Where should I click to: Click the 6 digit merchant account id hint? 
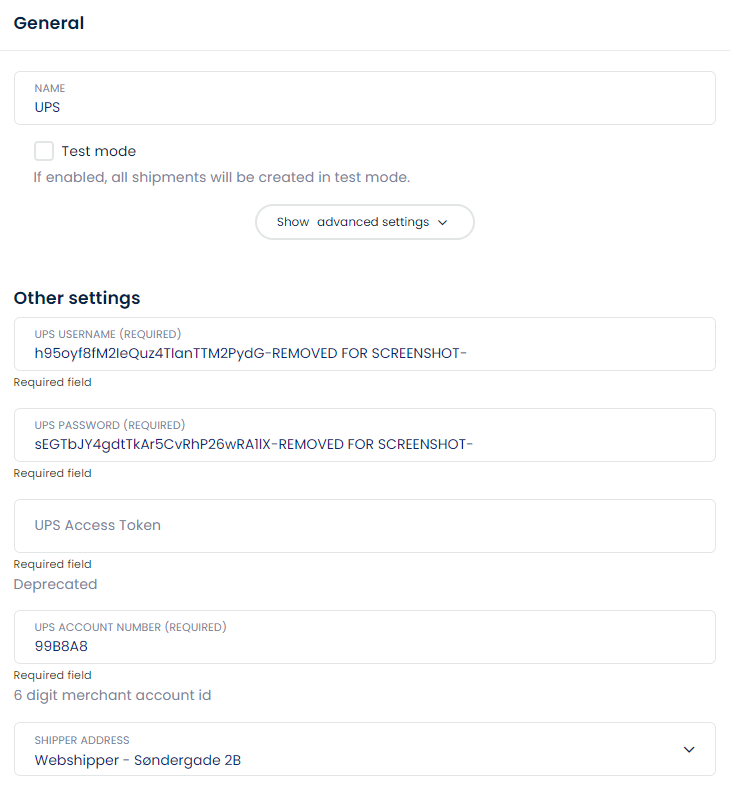pos(113,696)
